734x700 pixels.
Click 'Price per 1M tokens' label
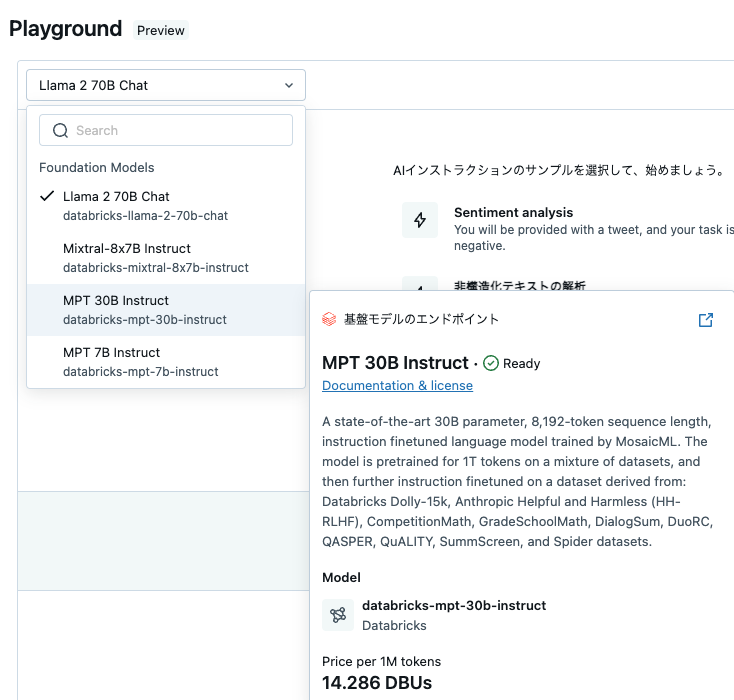pyautogui.click(x=382, y=662)
